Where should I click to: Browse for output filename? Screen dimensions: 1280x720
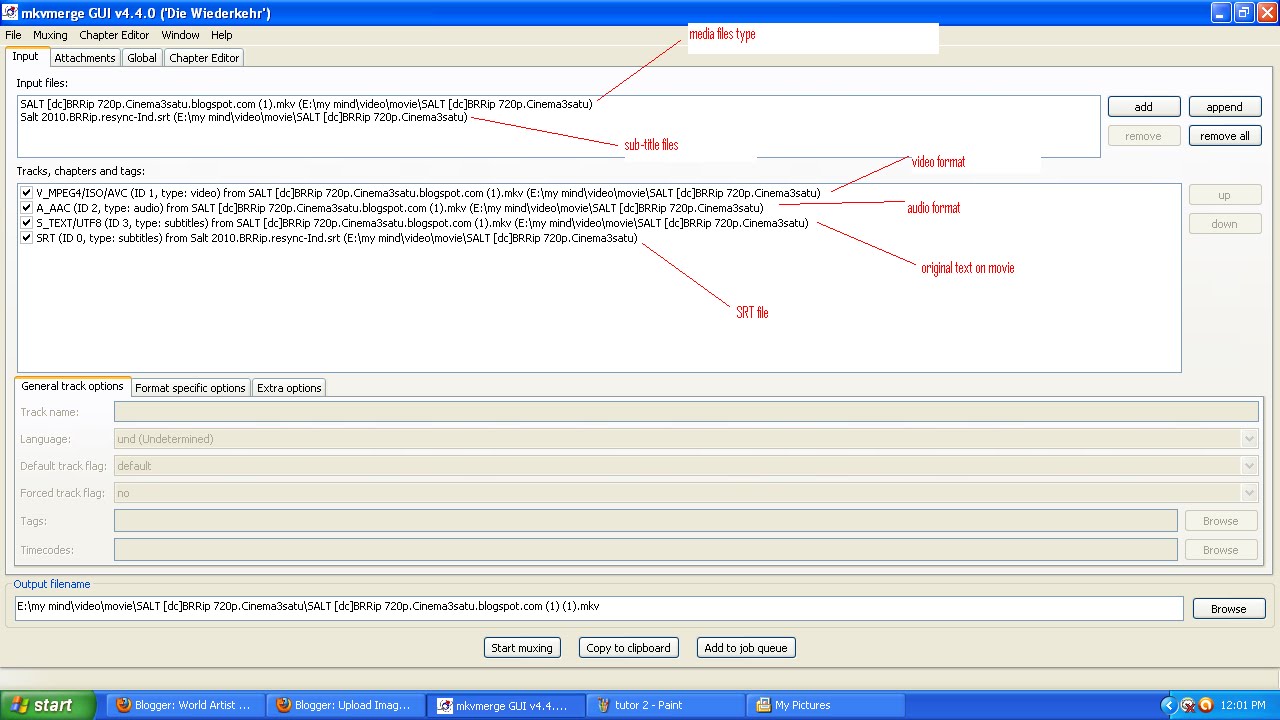(1229, 609)
